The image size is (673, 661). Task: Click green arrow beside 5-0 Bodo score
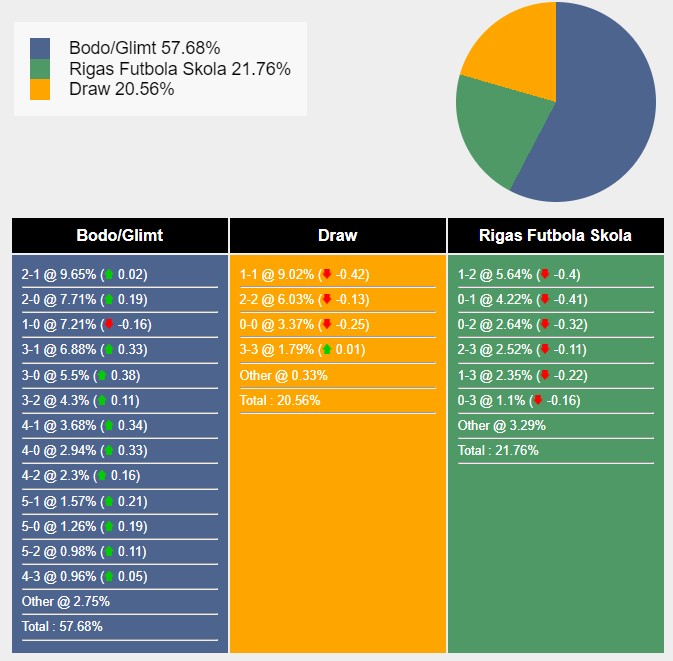[110, 526]
